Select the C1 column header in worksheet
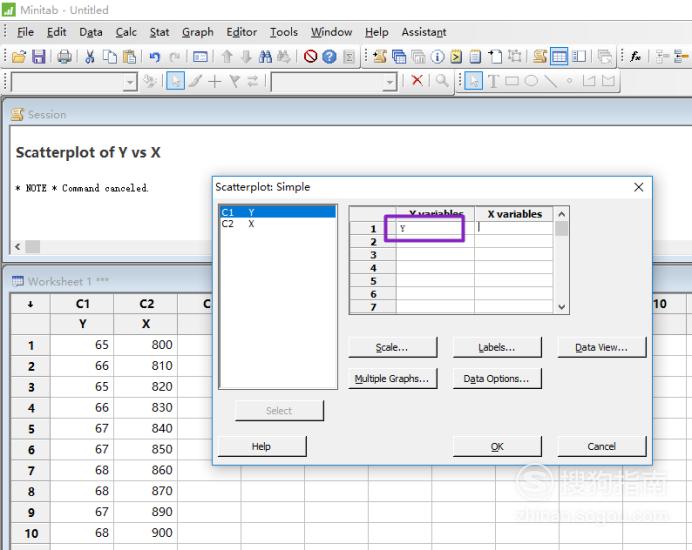692x550 pixels. tap(82, 304)
